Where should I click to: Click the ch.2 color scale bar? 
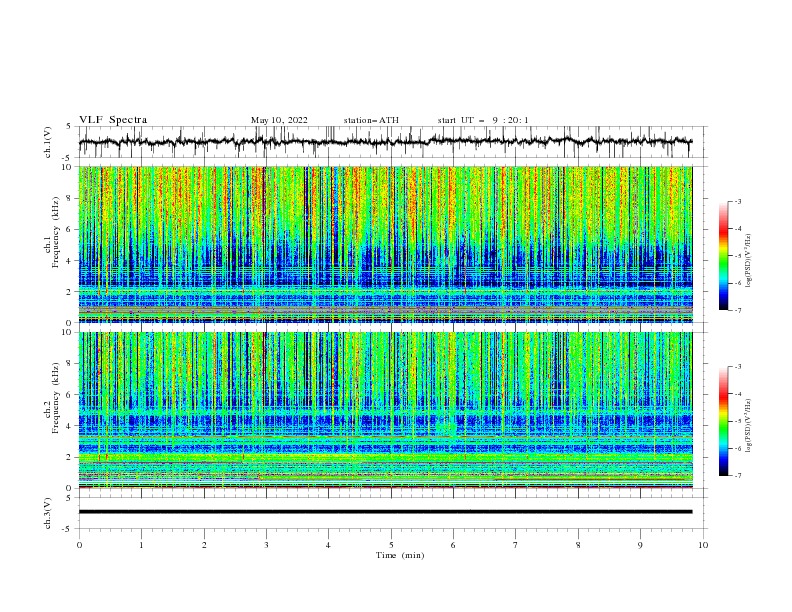click(x=723, y=421)
